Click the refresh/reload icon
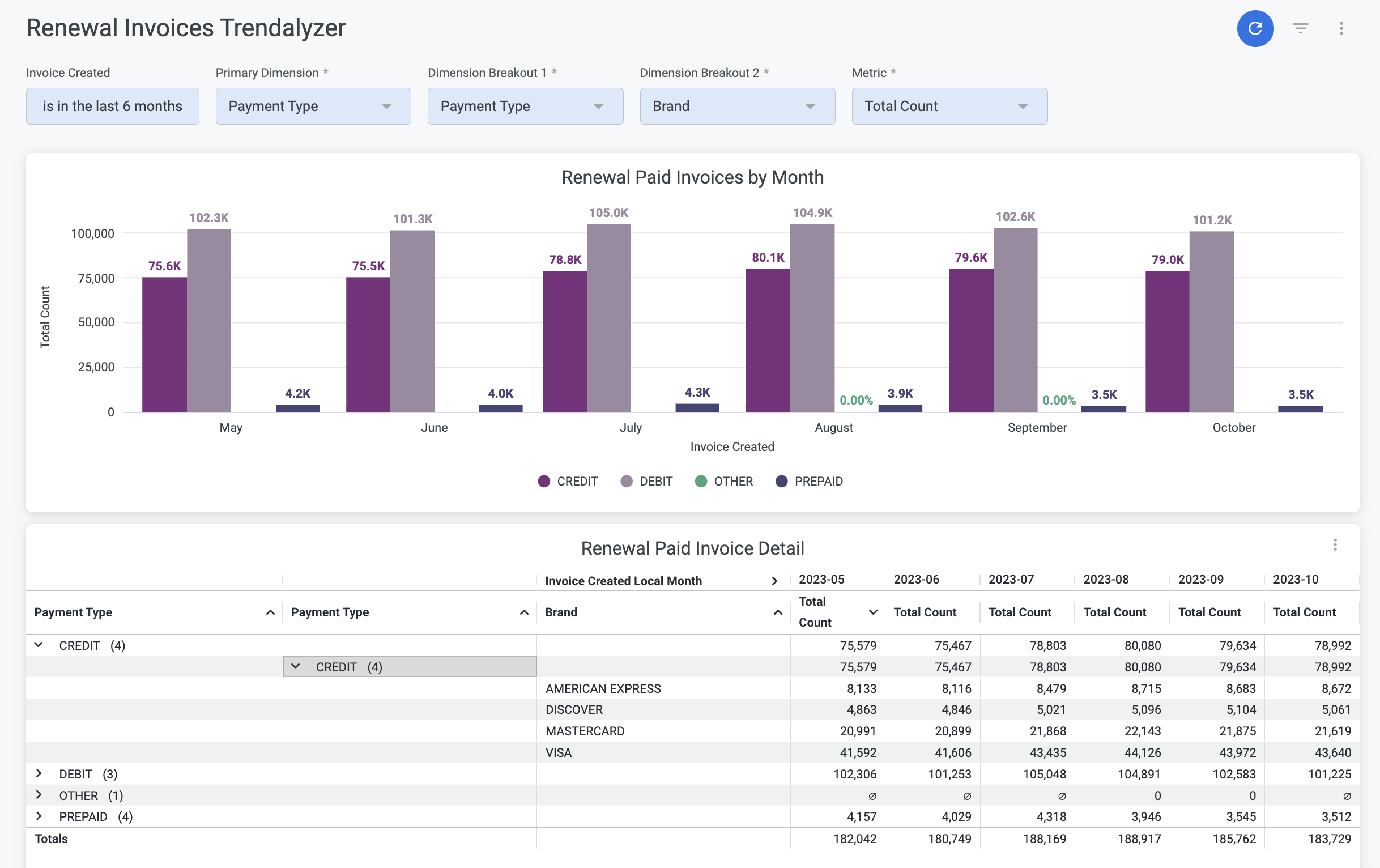 [x=1254, y=28]
